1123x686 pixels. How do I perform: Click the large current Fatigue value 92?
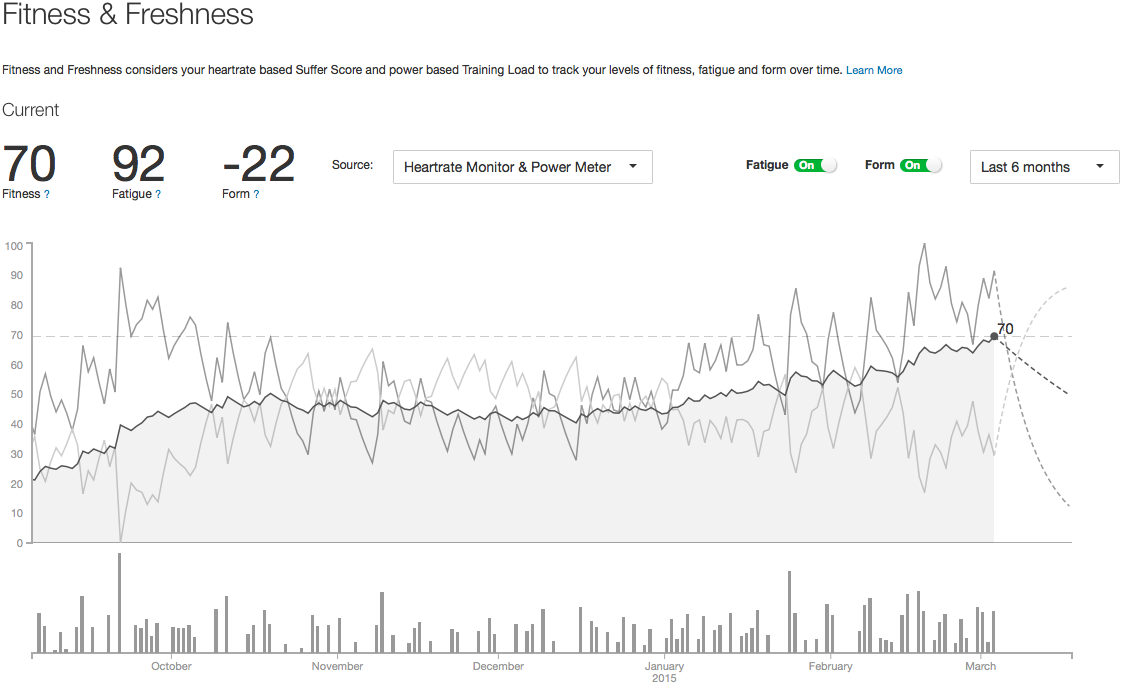[x=138, y=164]
